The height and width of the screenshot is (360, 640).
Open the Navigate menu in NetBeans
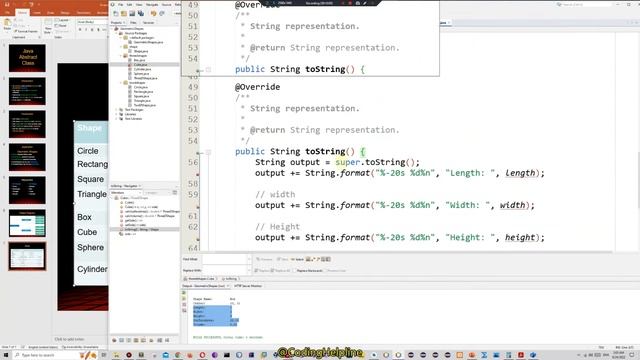click(152, 4)
